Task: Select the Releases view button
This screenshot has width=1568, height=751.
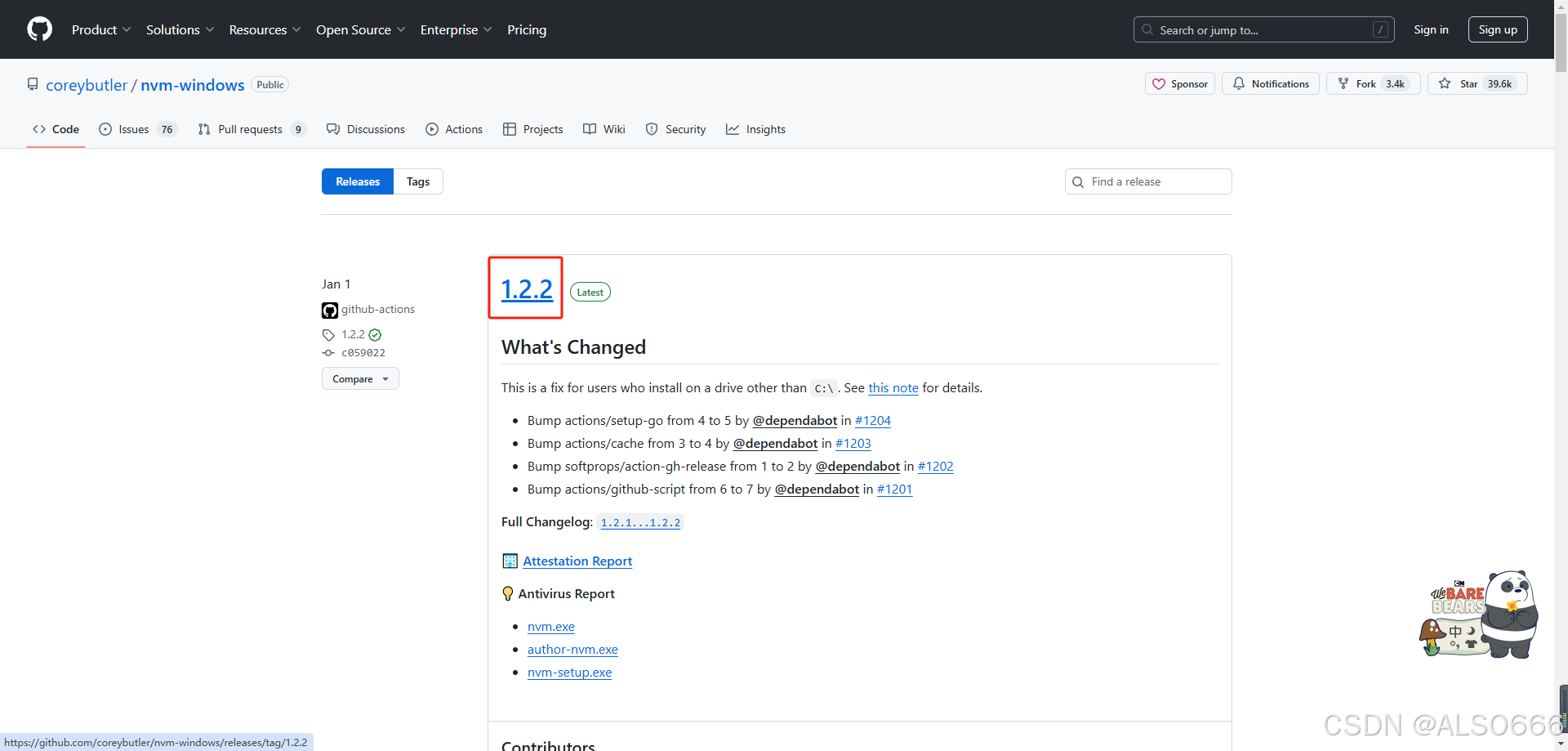Action: point(358,181)
